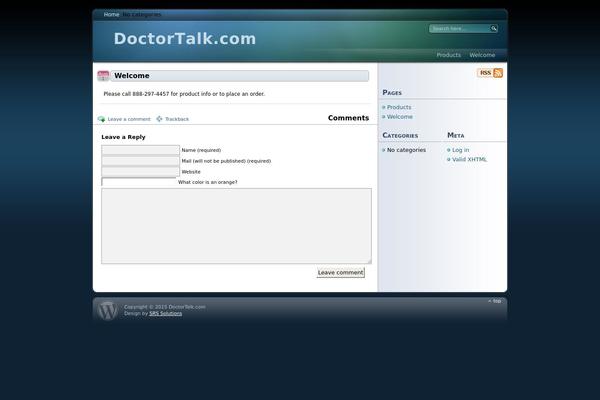This screenshot has height=400, width=600.
Task: Click the Trackback arrows icon
Action: [x=159, y=119]
